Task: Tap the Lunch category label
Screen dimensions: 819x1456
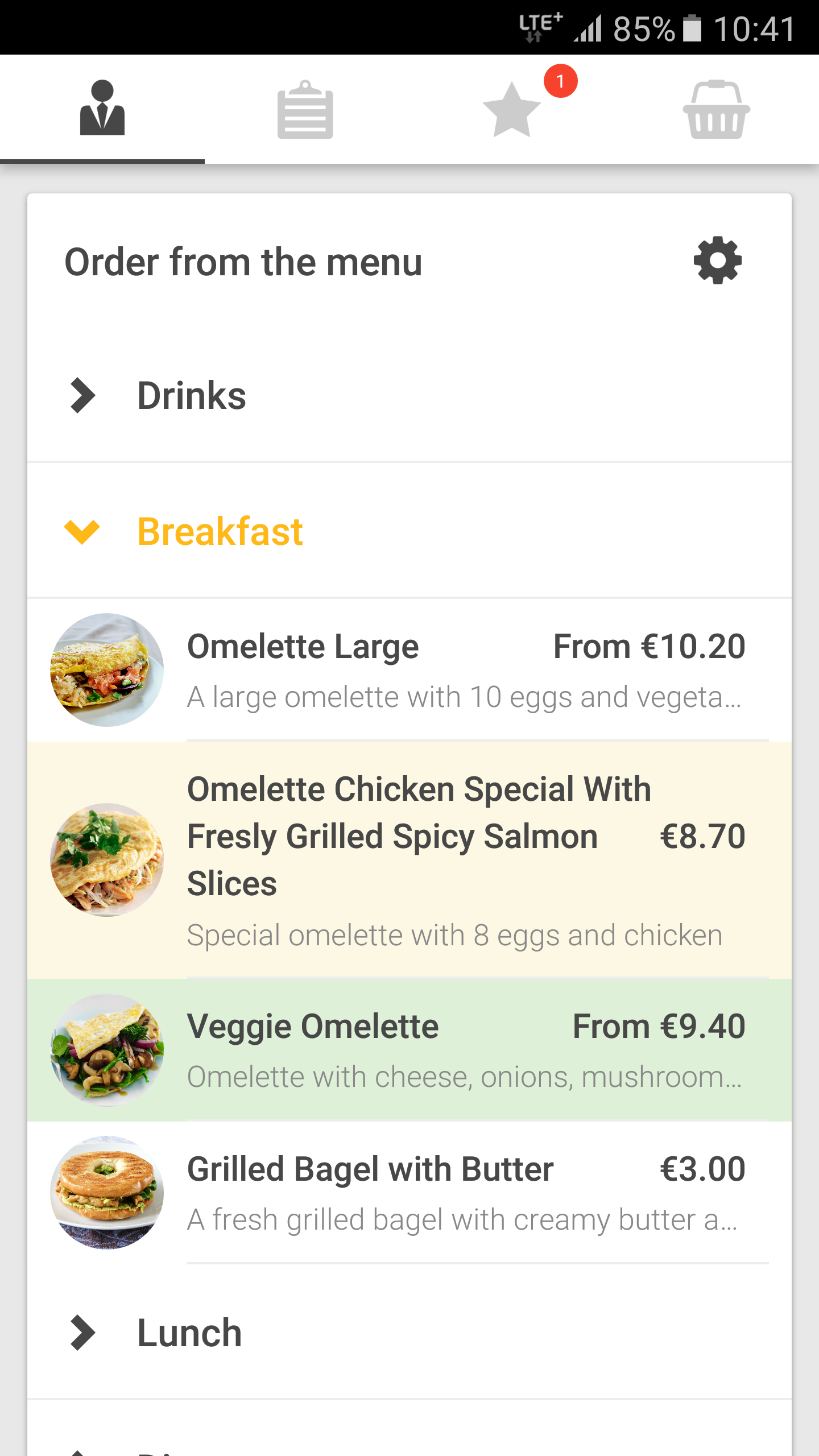Action: [x=189, y=1333]
